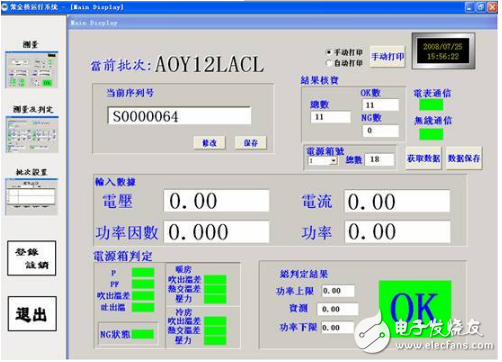The image size is (502, 362).
Task: Click the serial number field S0000064
Action: [179, 116]
